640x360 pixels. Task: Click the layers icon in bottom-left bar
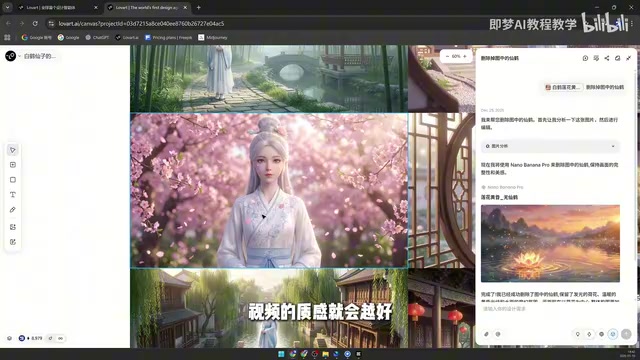9,338
